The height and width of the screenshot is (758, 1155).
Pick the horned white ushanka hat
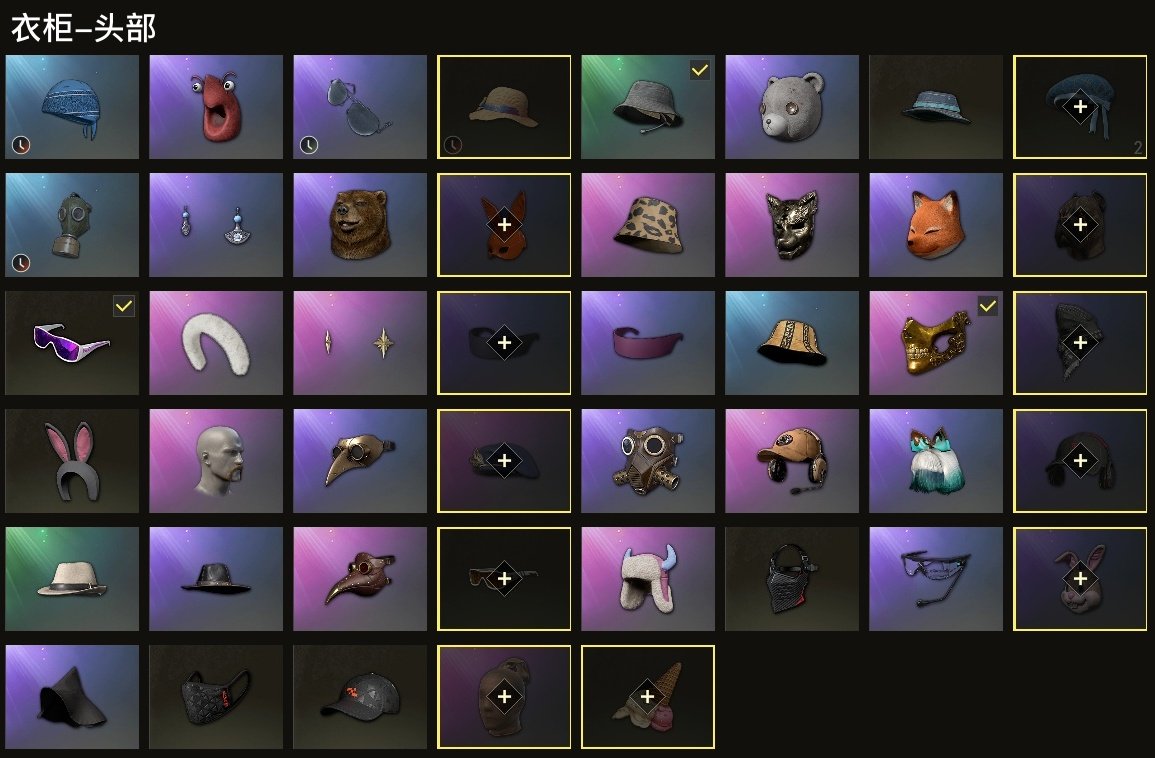[648, 579]
